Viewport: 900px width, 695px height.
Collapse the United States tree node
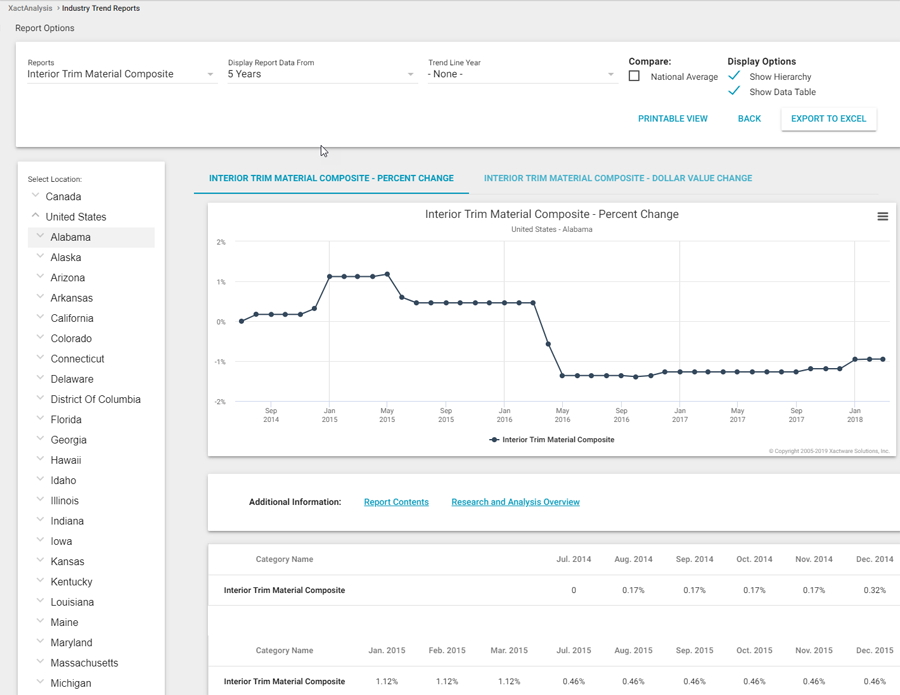pos(36,216)
